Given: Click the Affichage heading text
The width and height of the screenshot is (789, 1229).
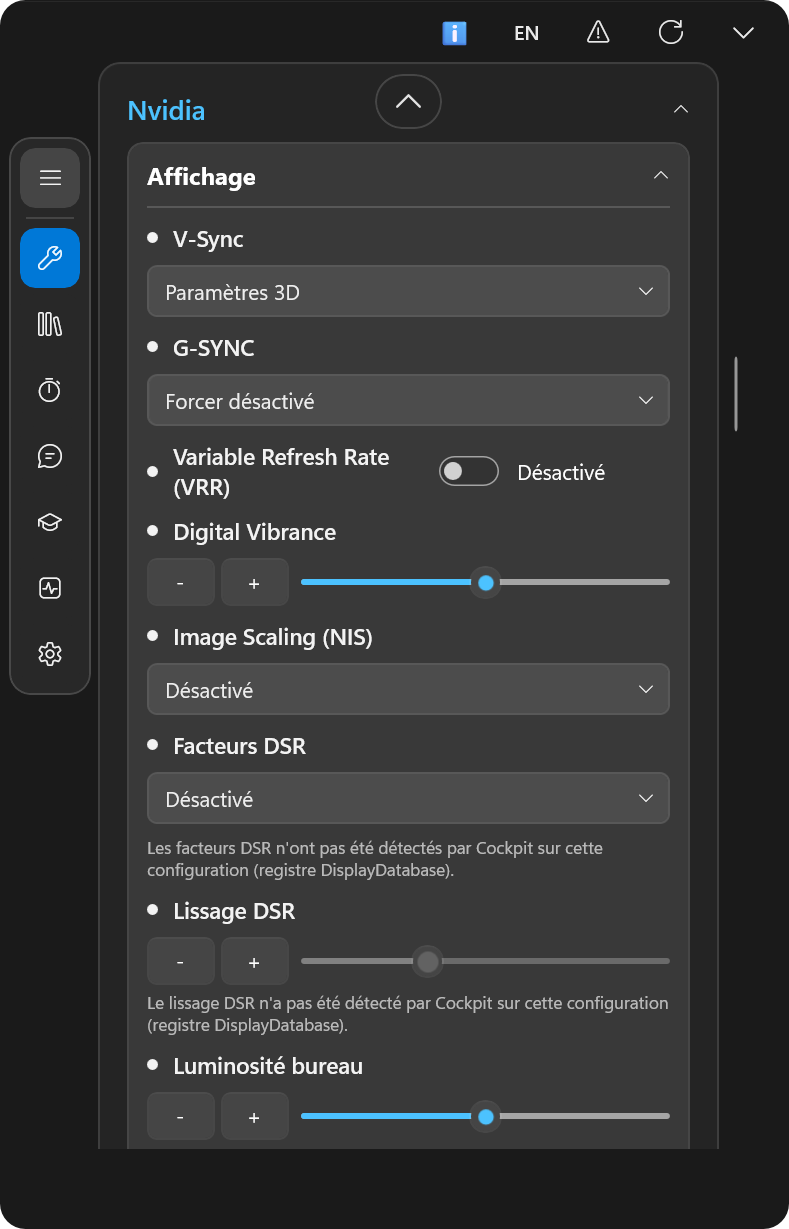Looking at the screenshot, I should pyautogui.click(x=201, y=177).
